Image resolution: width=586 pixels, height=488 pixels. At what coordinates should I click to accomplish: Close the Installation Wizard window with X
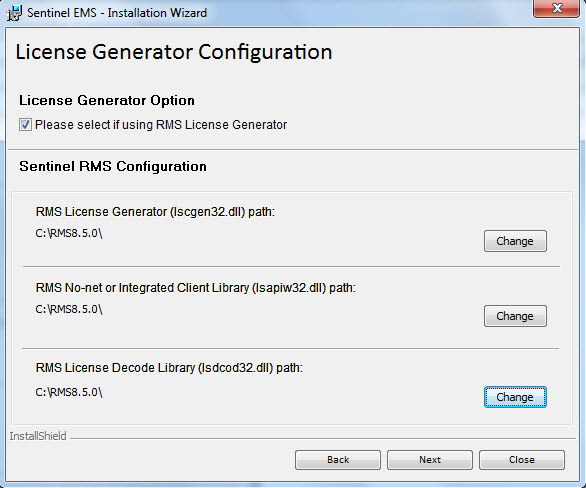(556, 8)
